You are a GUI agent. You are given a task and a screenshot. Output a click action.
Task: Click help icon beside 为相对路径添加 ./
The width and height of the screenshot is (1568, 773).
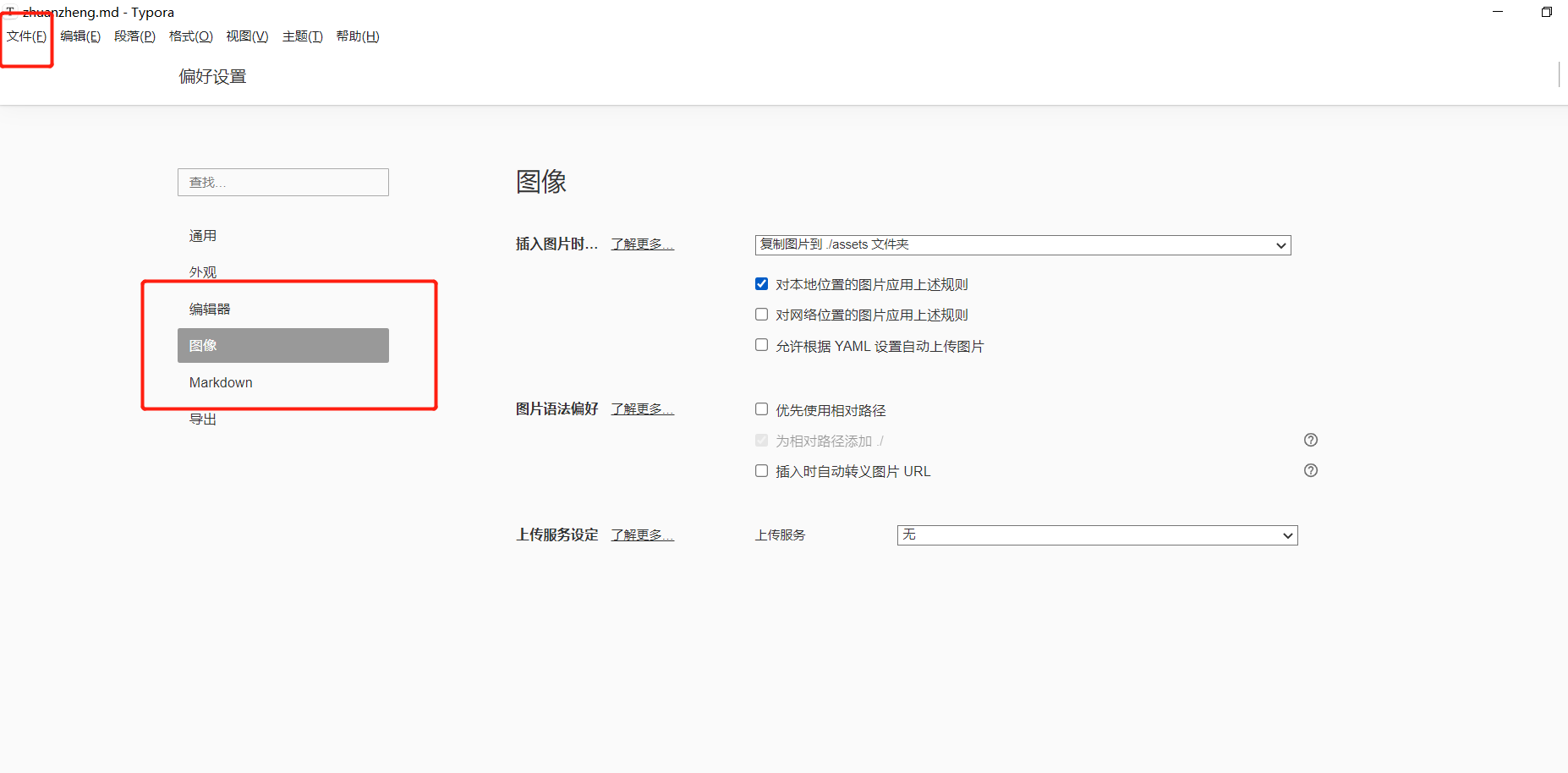1311,440
